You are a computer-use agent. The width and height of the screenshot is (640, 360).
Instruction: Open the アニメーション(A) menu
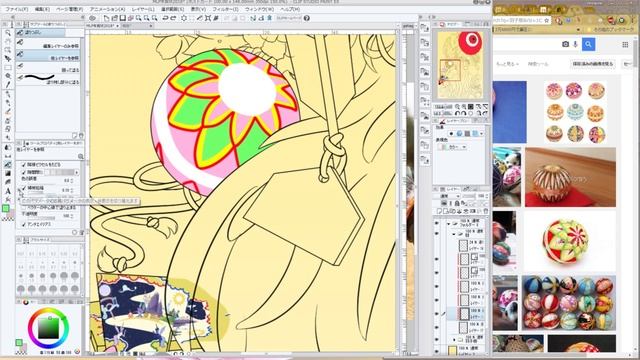pos(107,9)
